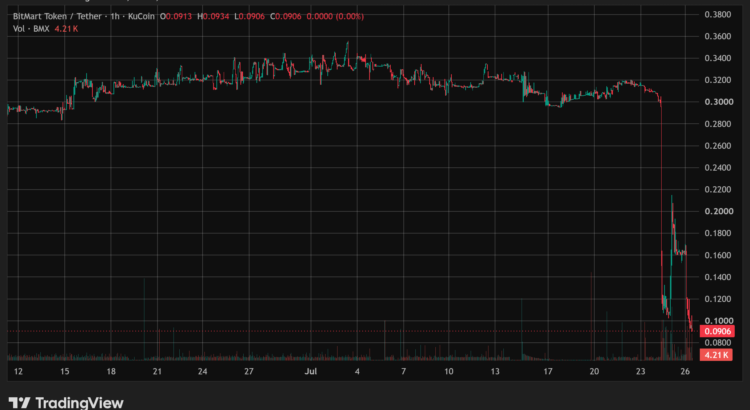Click the 0.3400 price axis label

(x=717, y=58)
